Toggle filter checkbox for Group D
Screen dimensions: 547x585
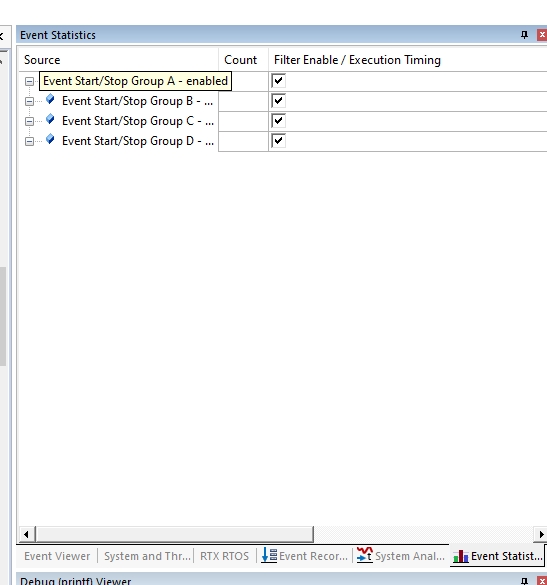(278, 141)
